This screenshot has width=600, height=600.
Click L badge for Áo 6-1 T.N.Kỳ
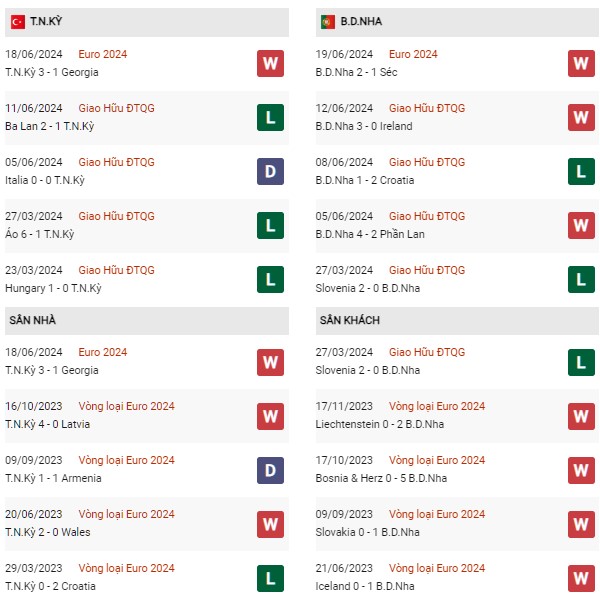click(271, 225)
